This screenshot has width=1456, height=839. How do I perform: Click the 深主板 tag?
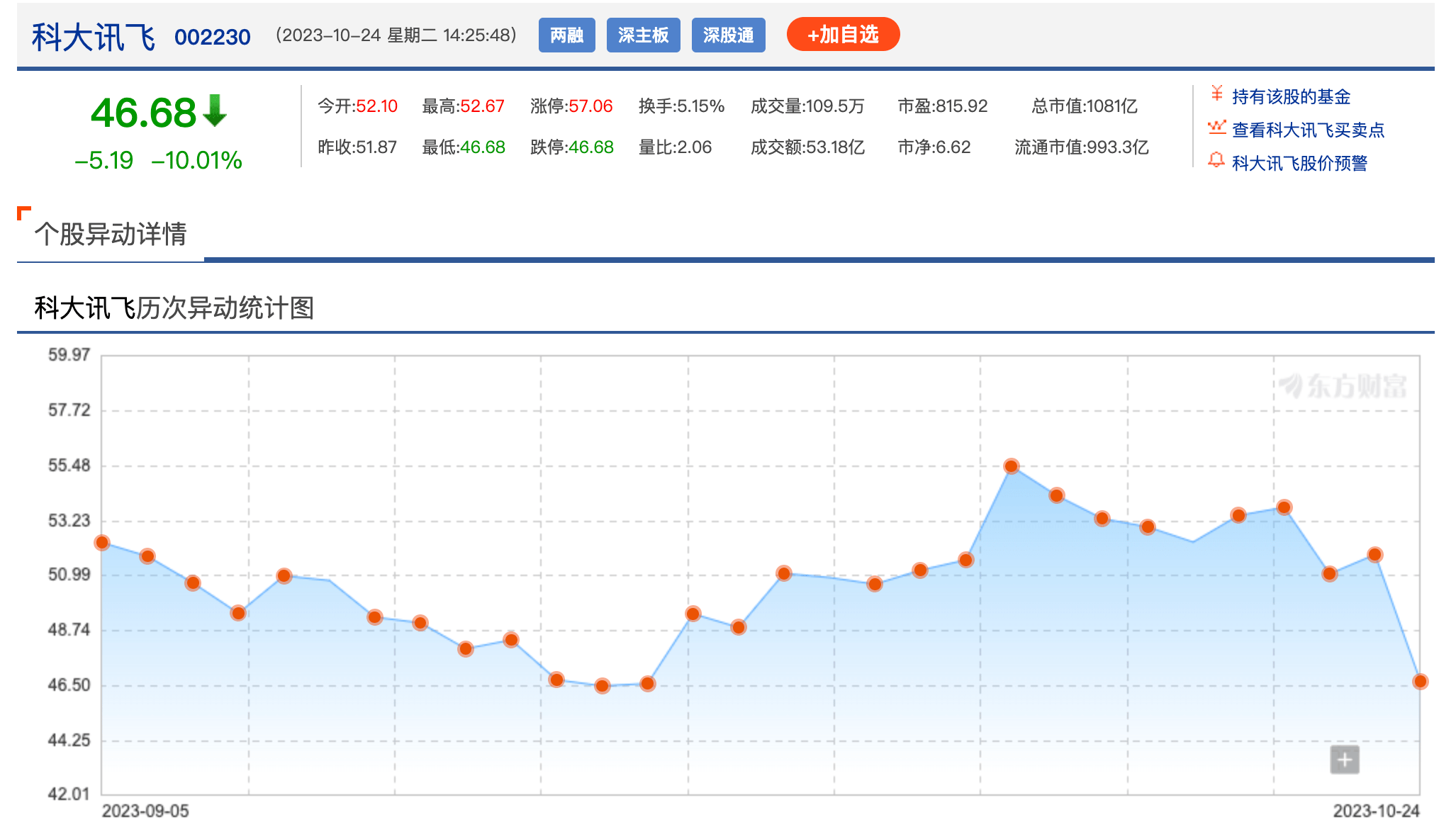tap(643, 35)
